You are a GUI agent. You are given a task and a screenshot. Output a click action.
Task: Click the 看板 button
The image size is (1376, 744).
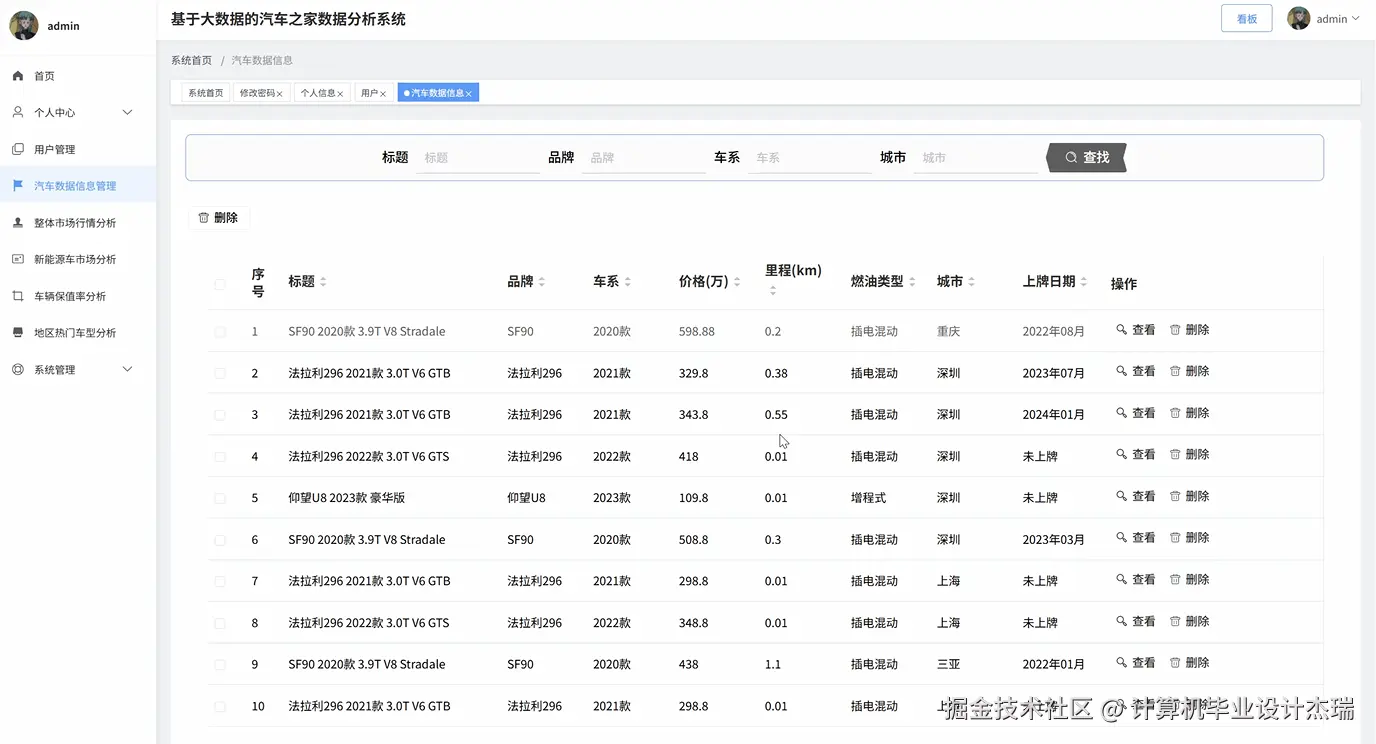tap(1246, 18)
